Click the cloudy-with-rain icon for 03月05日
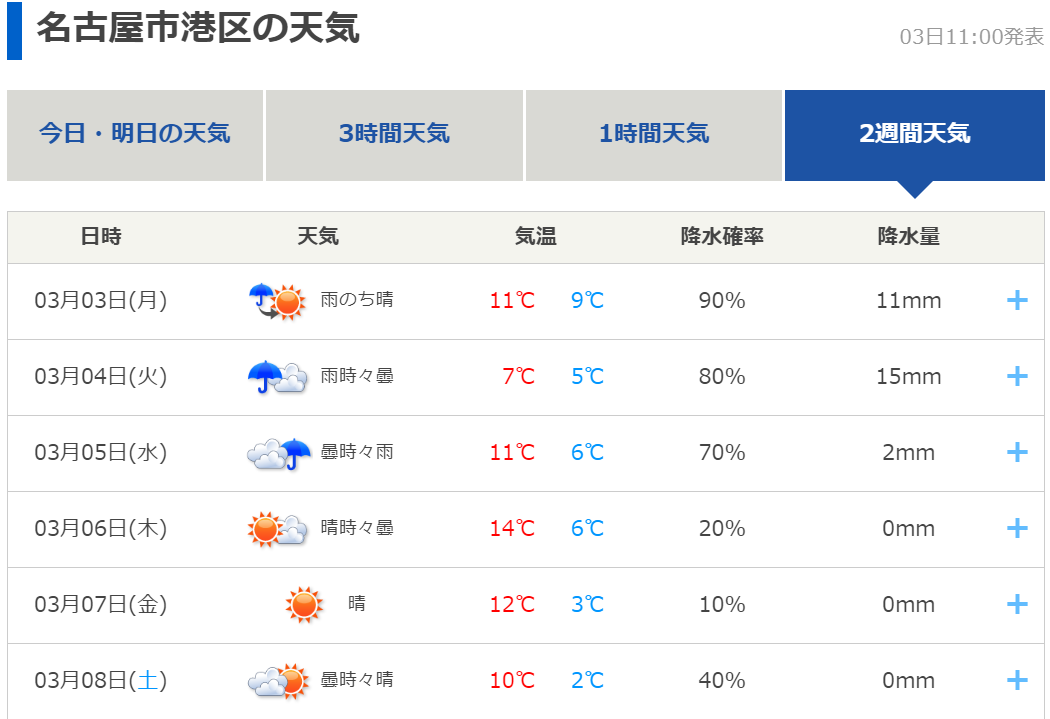This screenshot has width=1050, height=719. tap(279, 453)
